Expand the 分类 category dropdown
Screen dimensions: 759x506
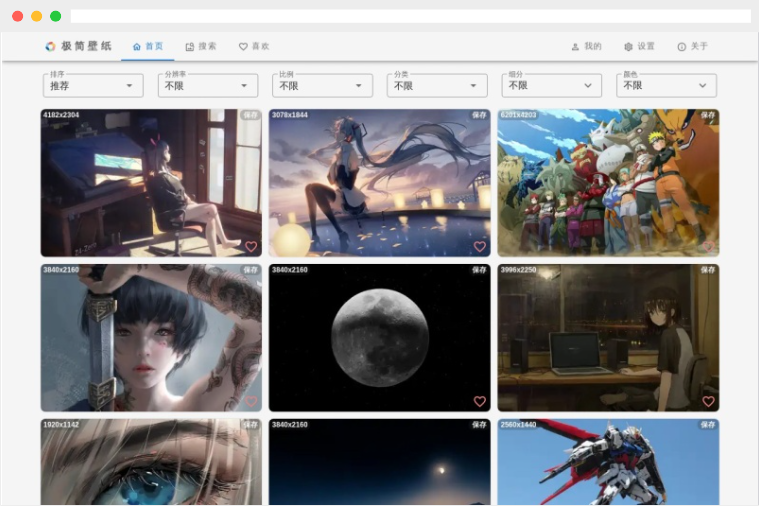coord(437,86)
